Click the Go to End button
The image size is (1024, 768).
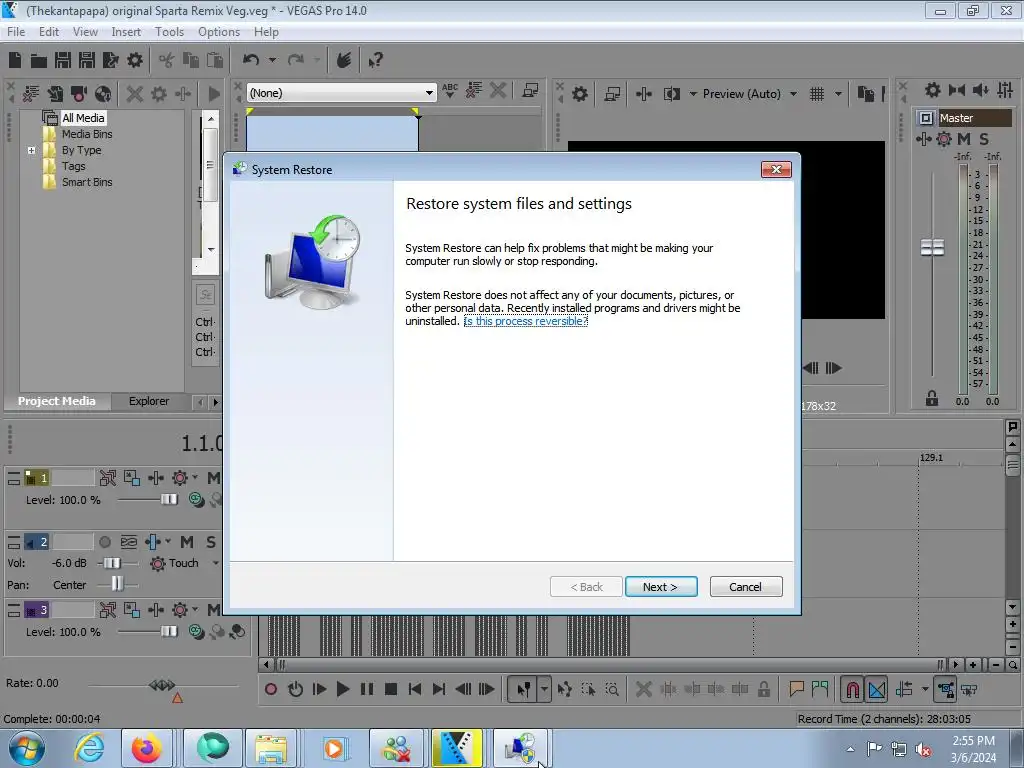point(439,689)
